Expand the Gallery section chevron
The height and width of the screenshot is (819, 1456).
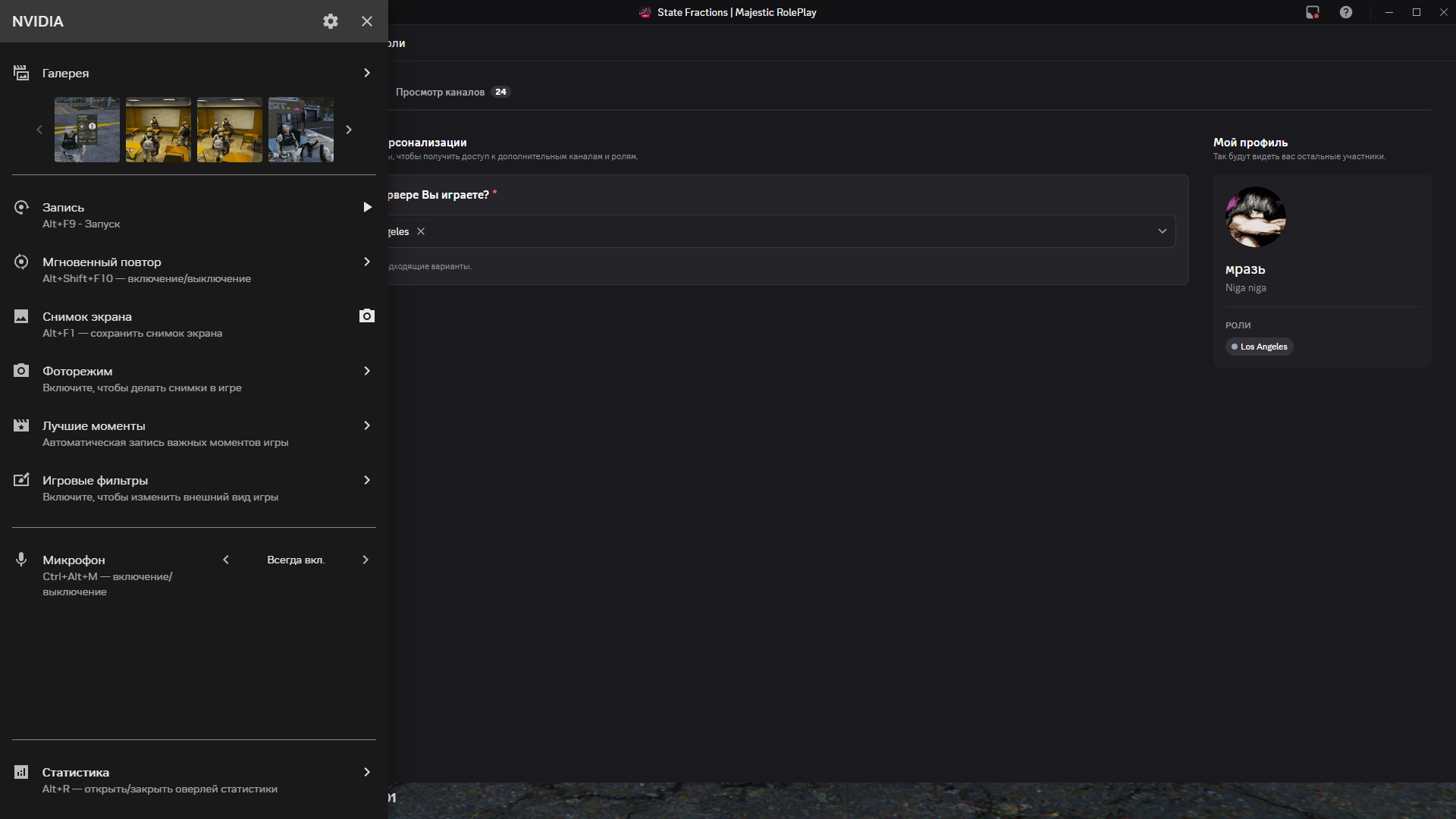[x=367, y=73]
